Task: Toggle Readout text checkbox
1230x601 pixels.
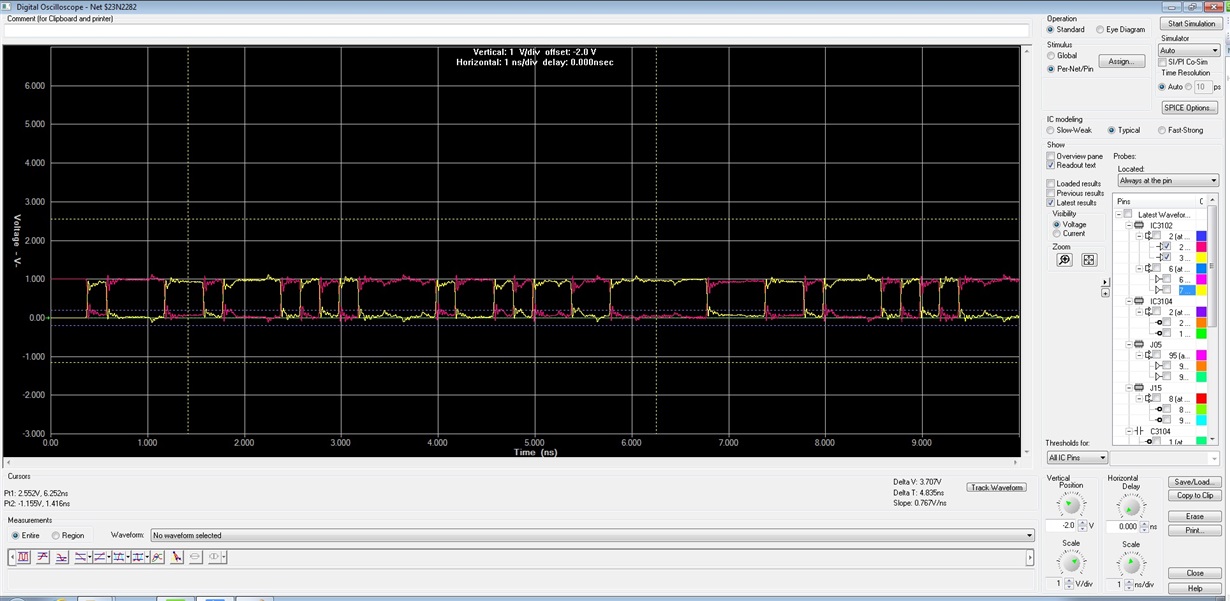Action: (1051, 165)
